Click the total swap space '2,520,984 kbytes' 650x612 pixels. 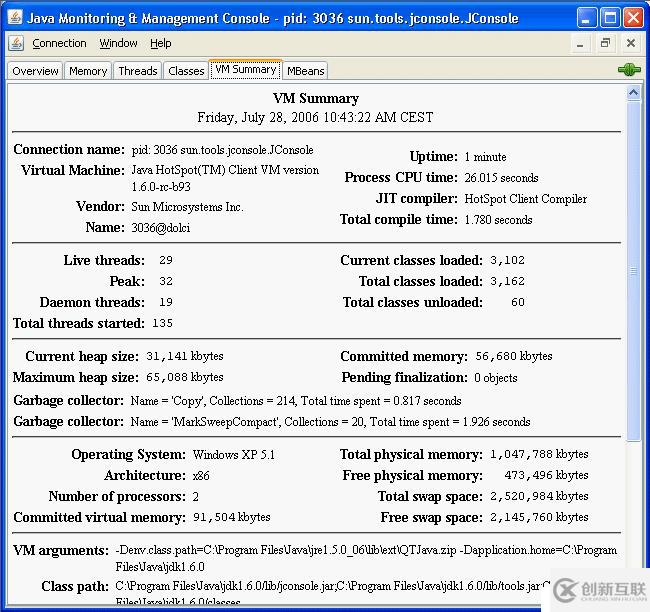click(539, 496)
